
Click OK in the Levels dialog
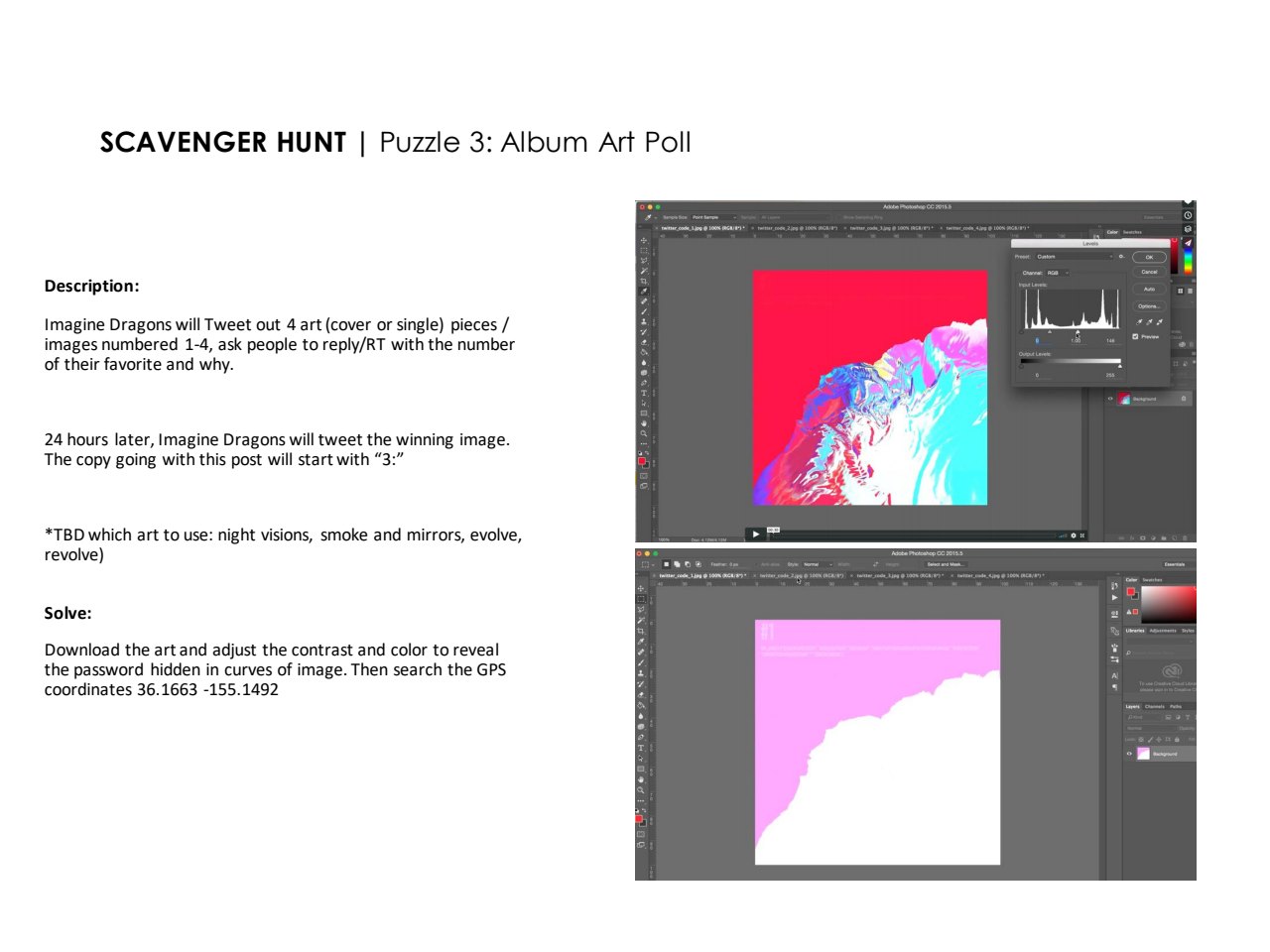point(1149,257)
